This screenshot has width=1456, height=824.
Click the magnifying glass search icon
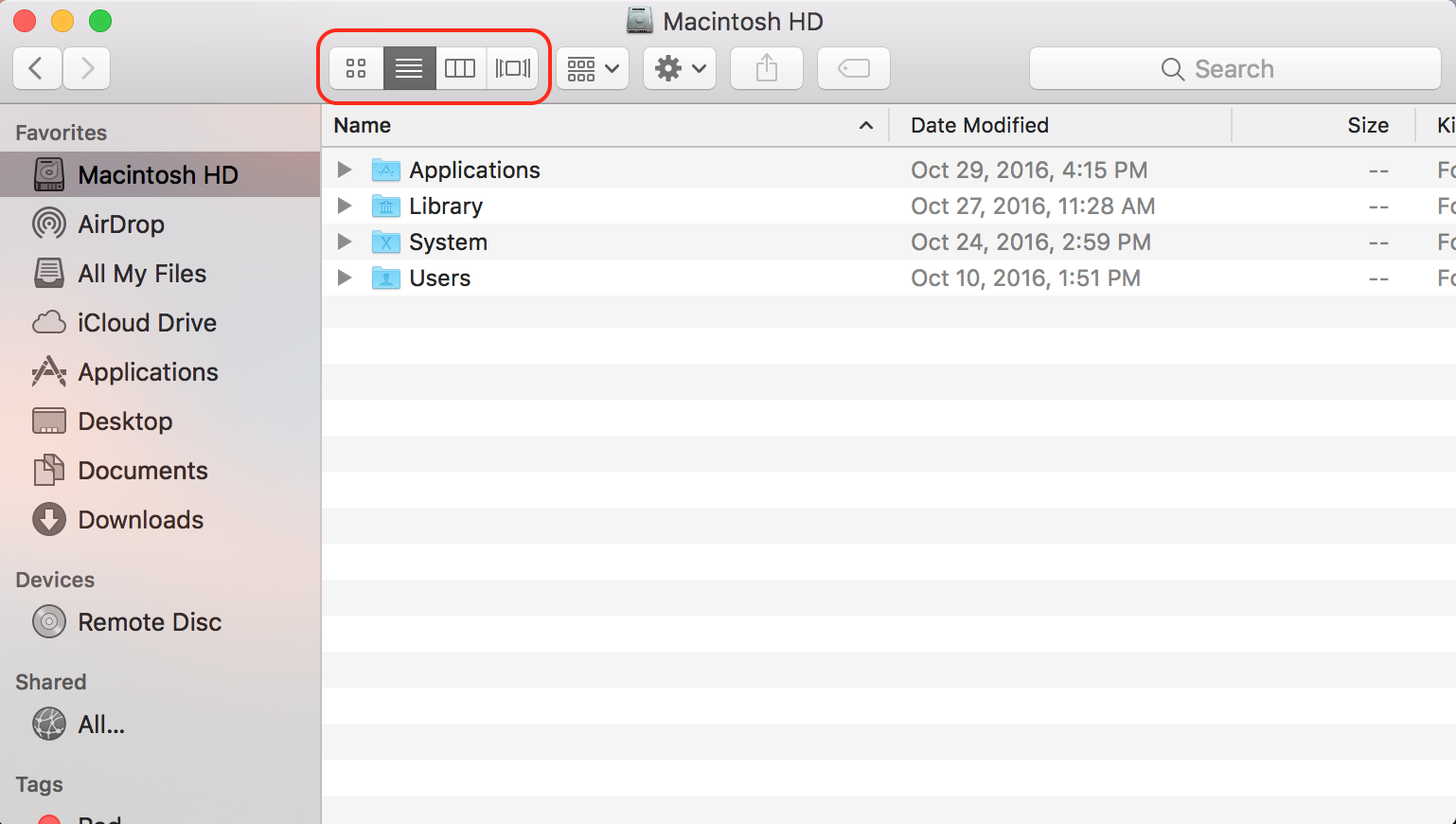1173,69
